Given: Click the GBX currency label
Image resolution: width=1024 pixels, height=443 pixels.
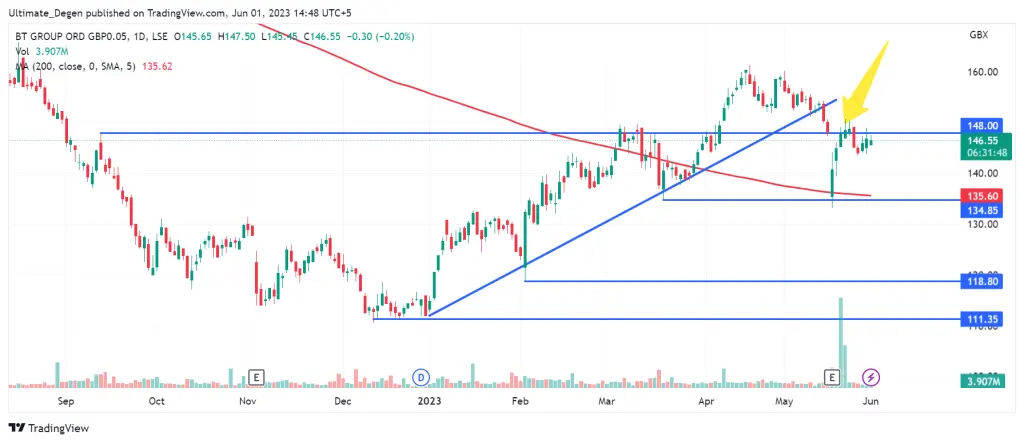Looking at the screenshot, I should [978, 35].
